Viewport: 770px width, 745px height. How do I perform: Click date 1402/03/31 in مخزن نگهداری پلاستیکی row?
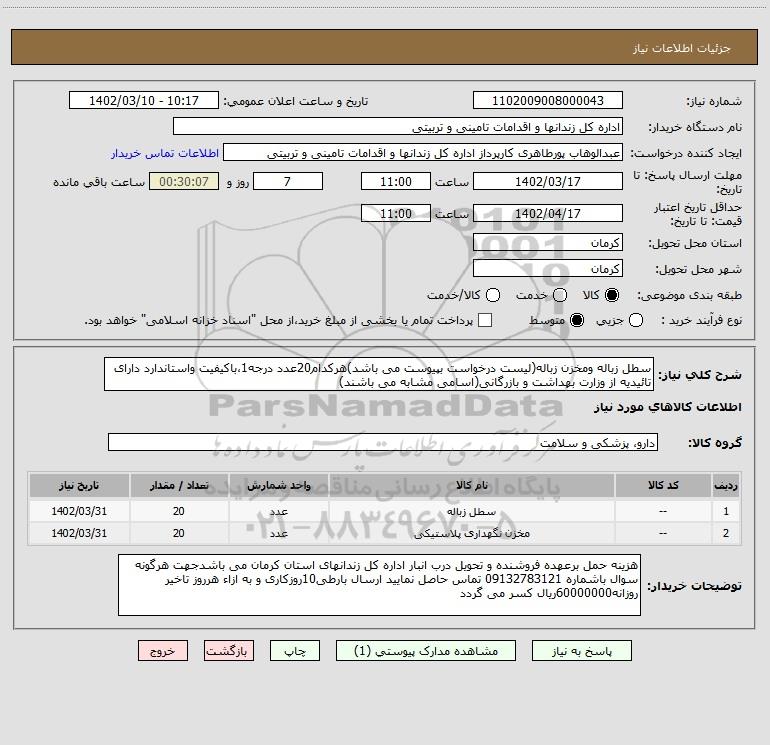click(x=79, y=533)
